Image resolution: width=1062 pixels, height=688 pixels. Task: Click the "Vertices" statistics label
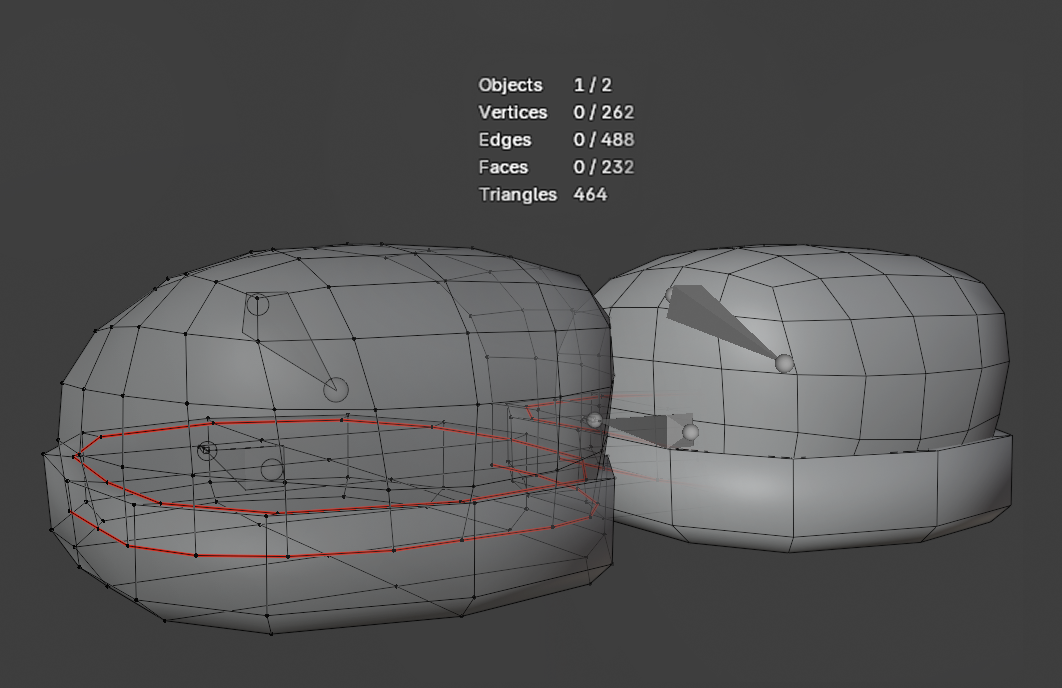[x=512, y=112]
